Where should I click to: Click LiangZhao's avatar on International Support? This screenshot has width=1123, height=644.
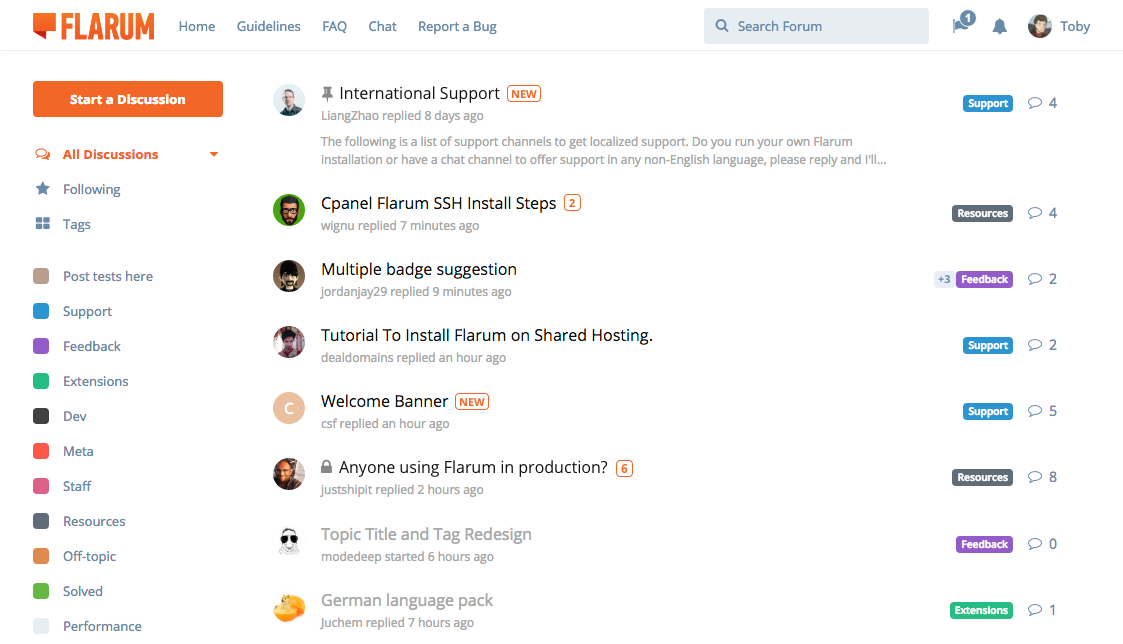(289, 100)
